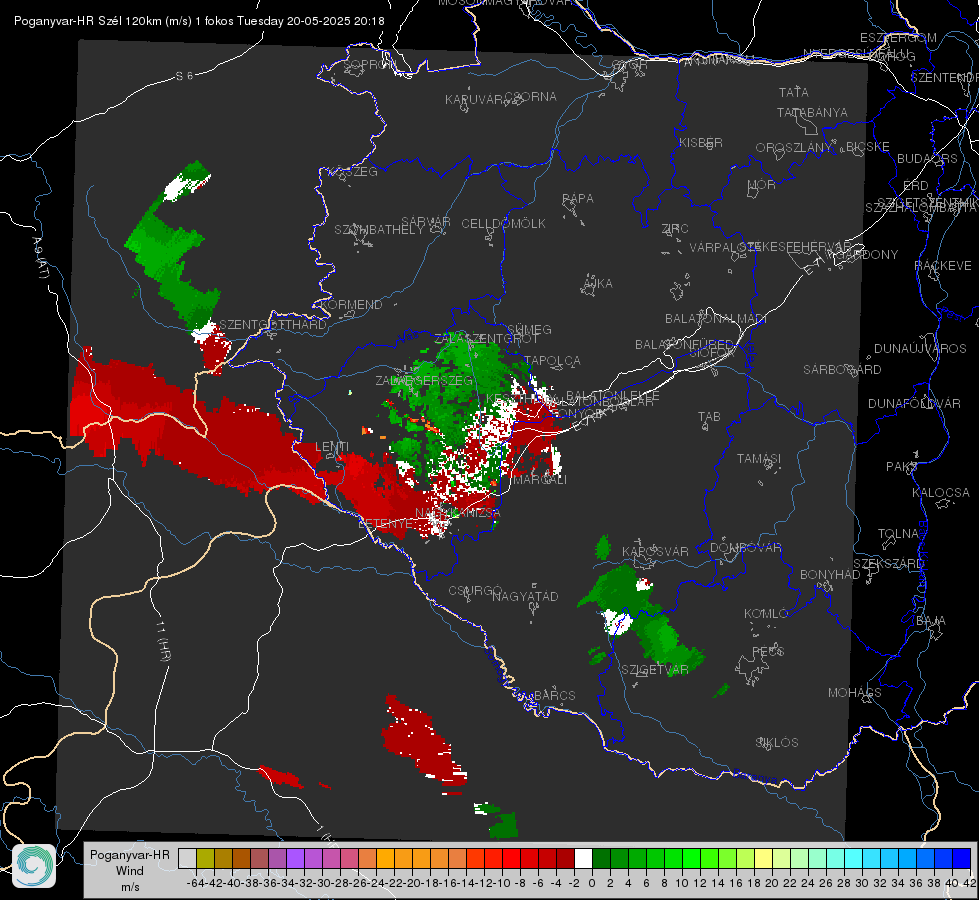Click the PÉCS city label
This screenshot has height=900, width=979.
767,651
